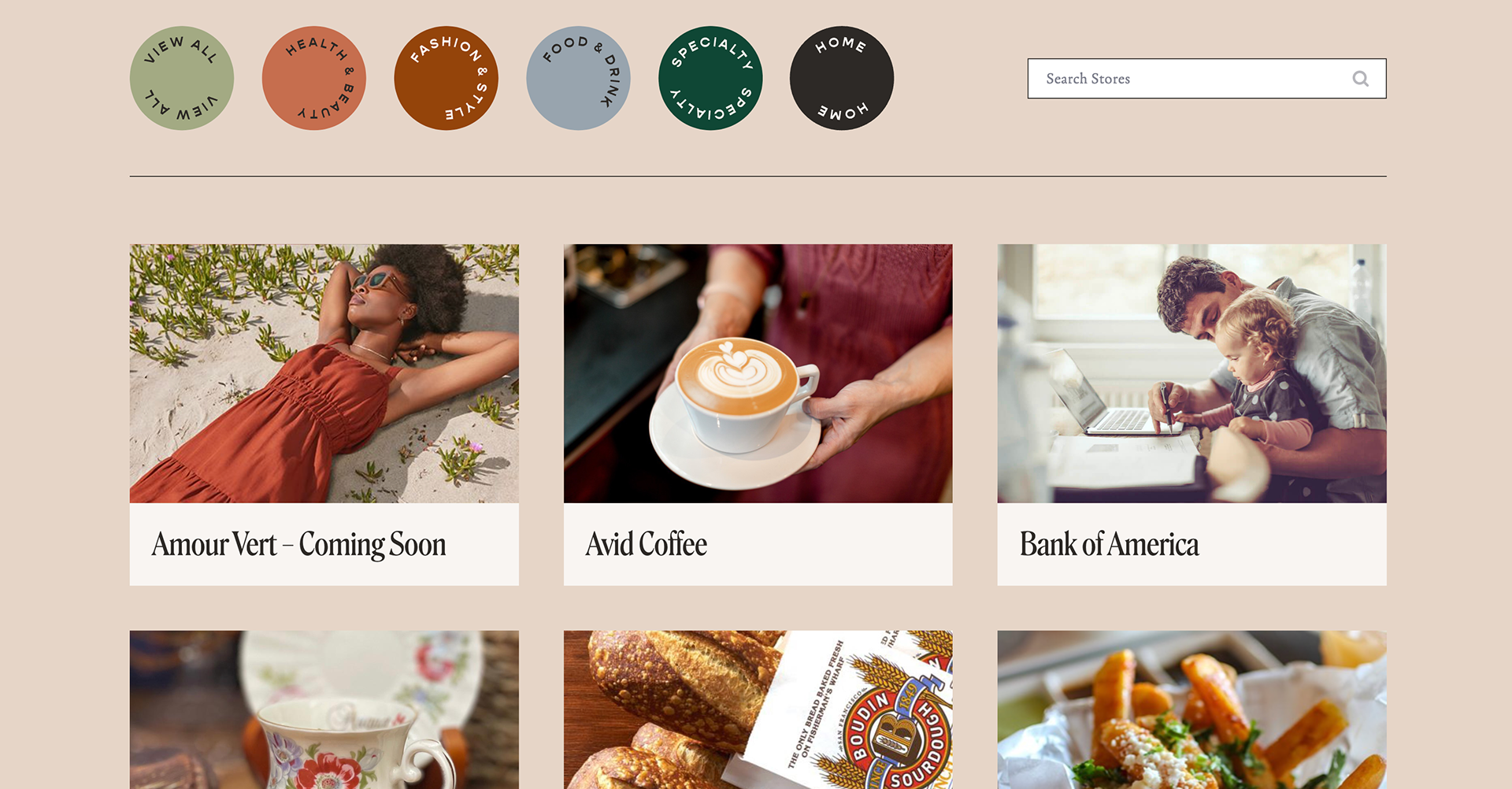Click the woman in red dress photo
1512x789 pixels.
tap(324, 373)
